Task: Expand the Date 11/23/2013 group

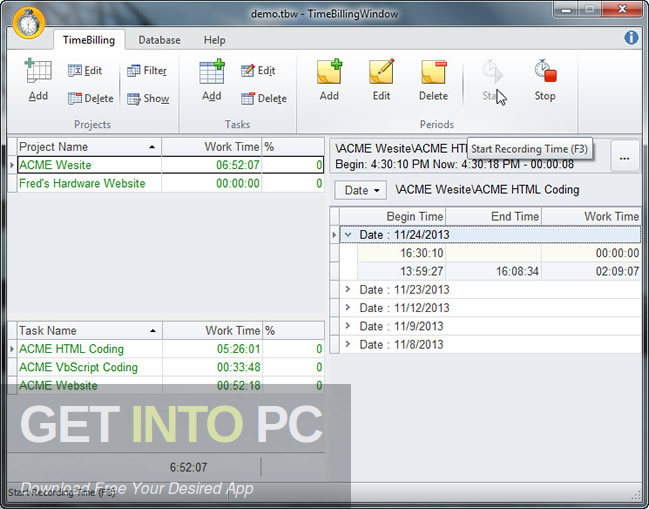Action: click(x=348, y=289)
